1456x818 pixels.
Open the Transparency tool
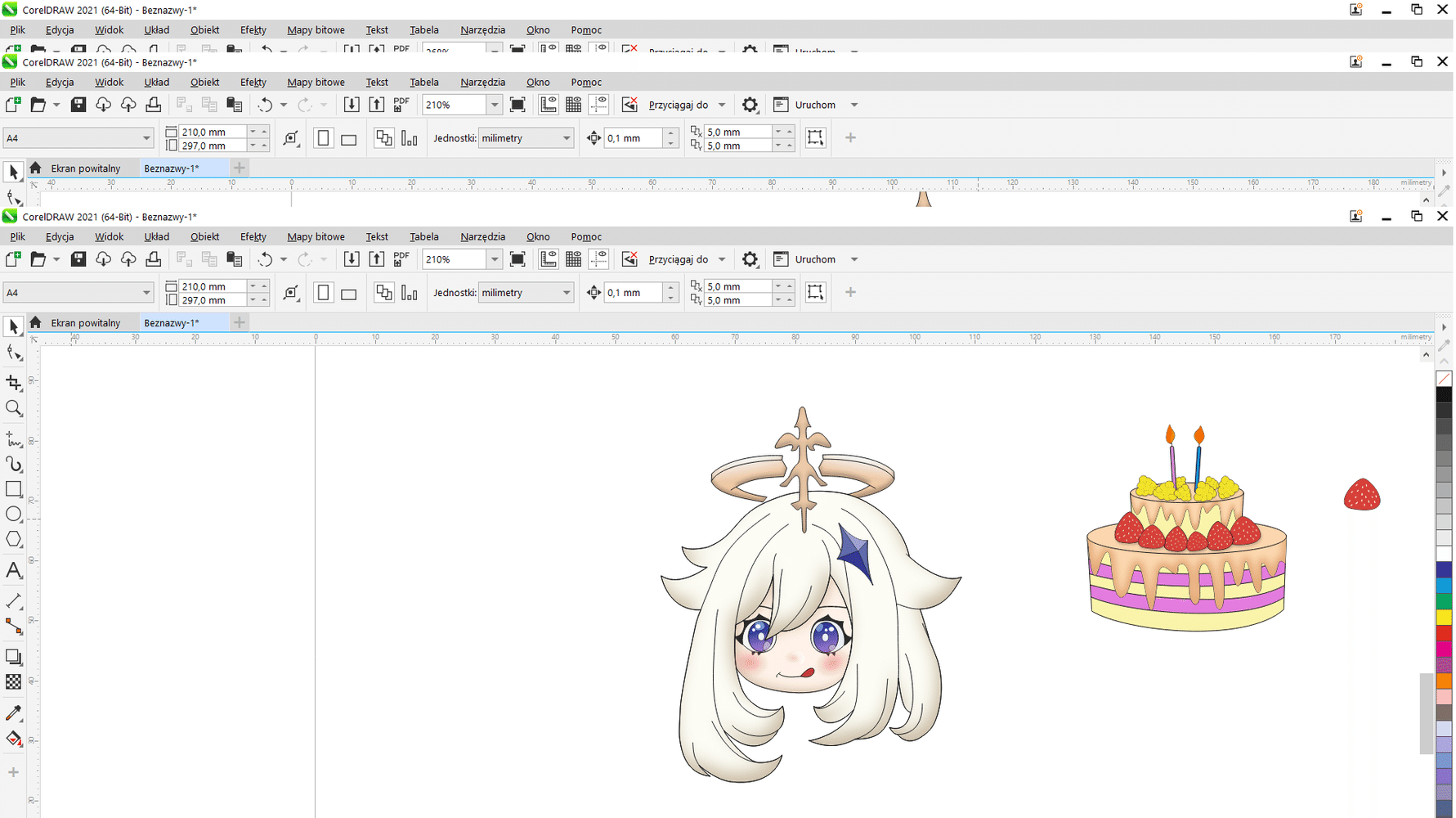tap(13, 681)
